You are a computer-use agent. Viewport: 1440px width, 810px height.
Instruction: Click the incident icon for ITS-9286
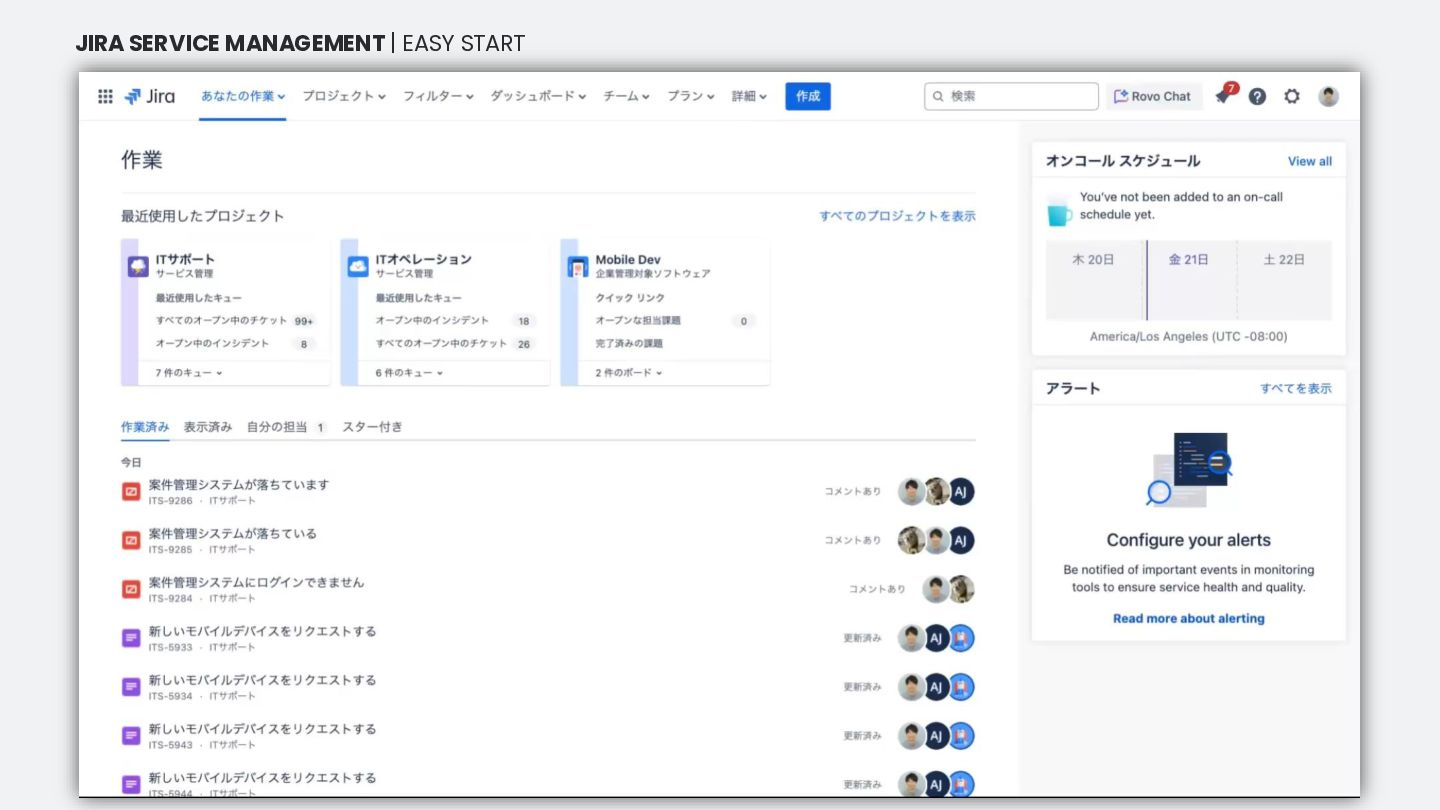click(131, 491)
